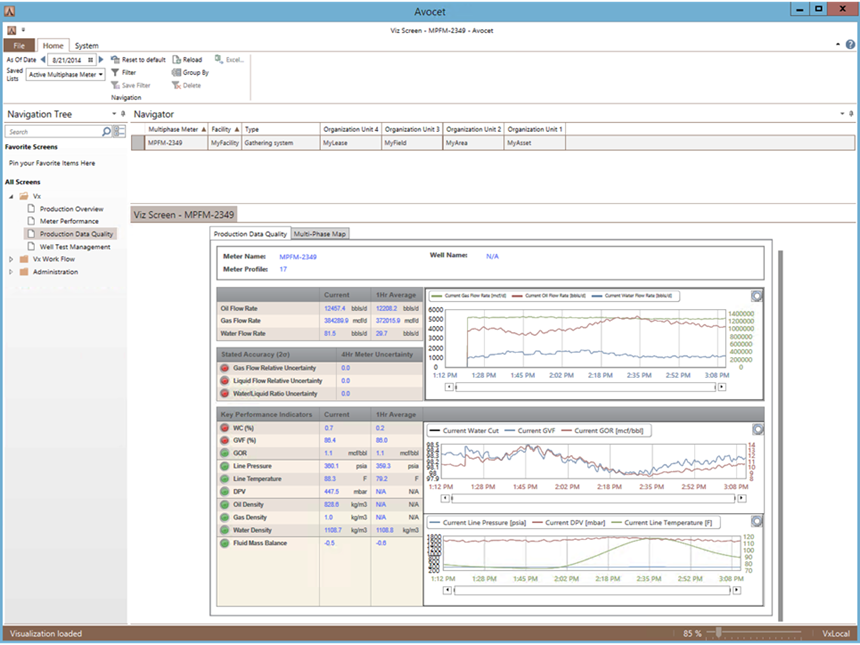This screenshot has height=645, width=860.
Task: Open settings gear on water cut chart
Action: click(757, 430)
